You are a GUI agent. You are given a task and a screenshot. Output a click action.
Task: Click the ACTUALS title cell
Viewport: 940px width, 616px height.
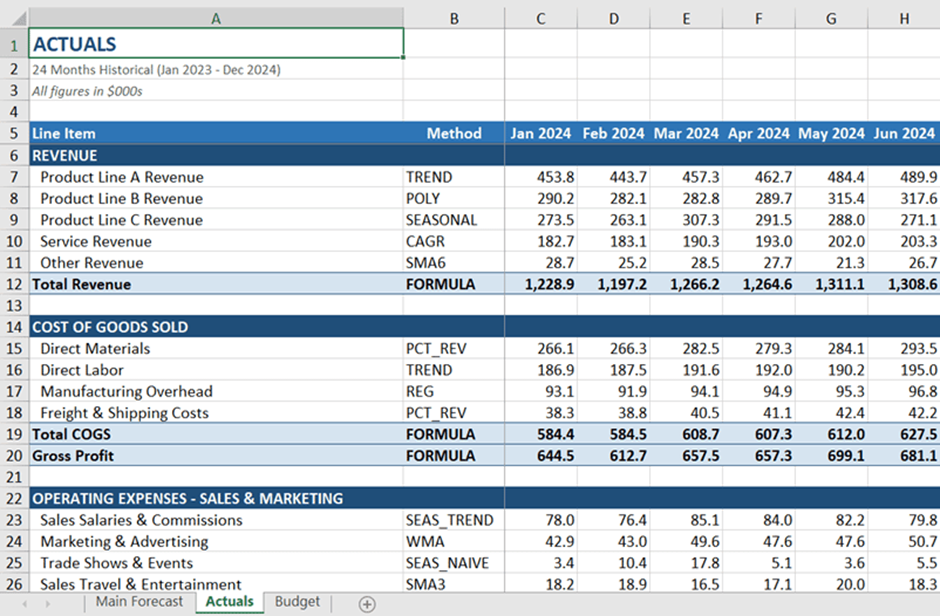click(x=216, y=44)
